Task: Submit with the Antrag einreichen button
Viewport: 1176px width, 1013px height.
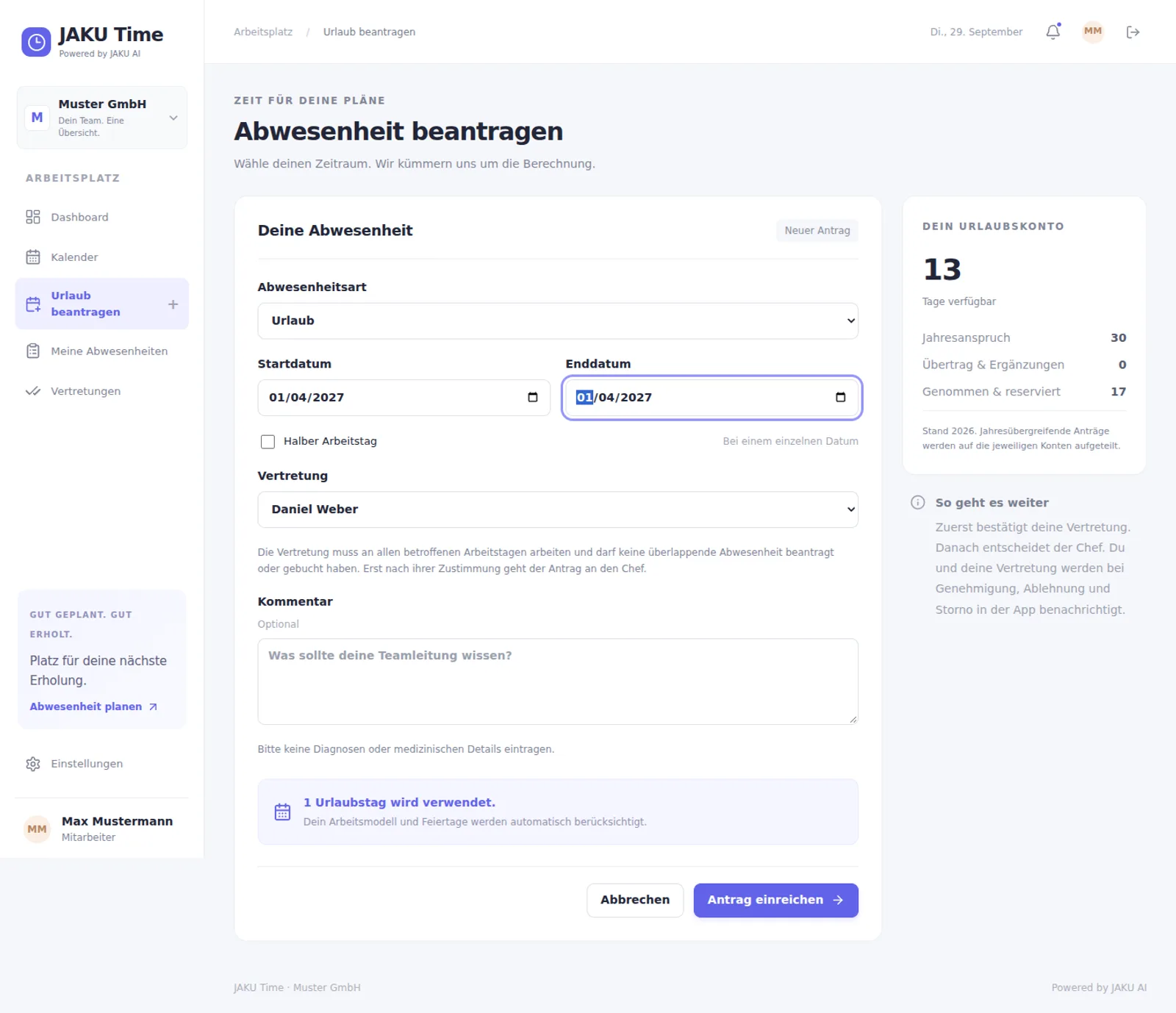Action: pos(776,901)
